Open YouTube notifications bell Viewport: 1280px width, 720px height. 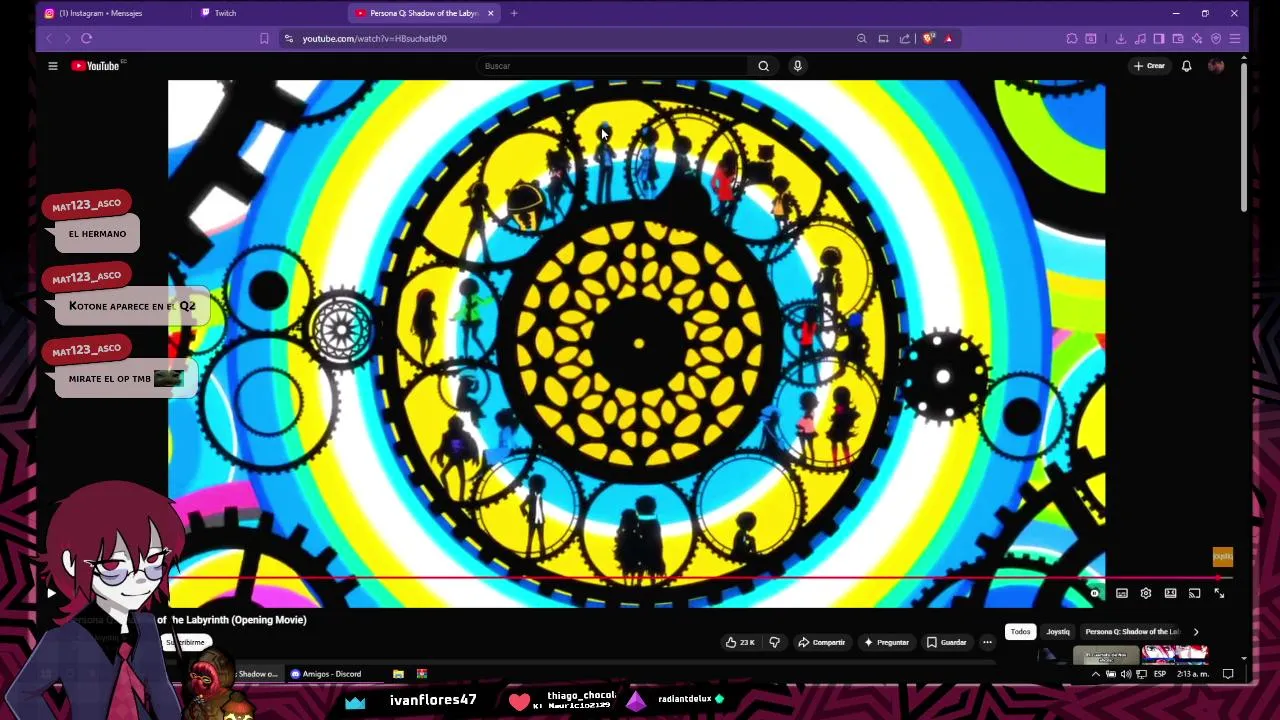[1186, 66]
